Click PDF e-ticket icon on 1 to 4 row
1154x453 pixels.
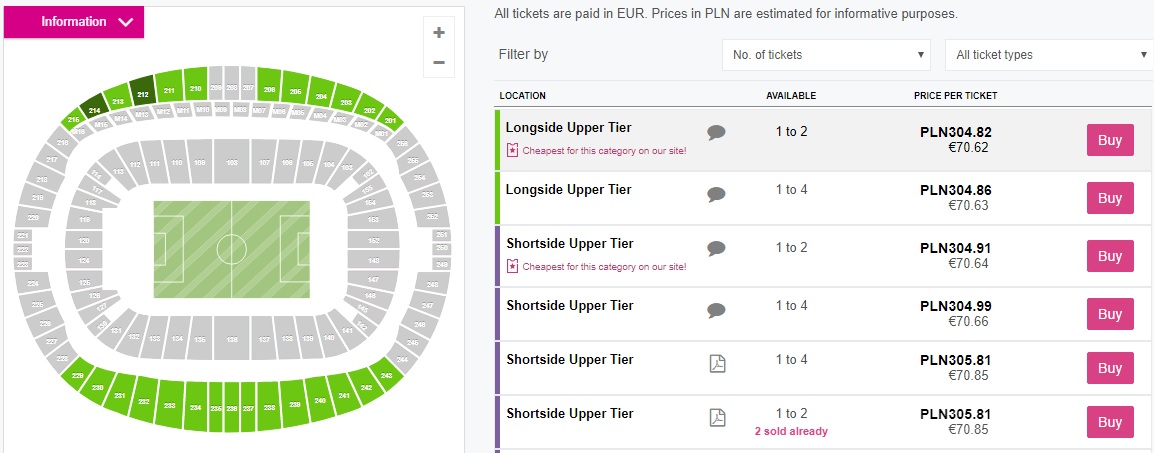717,364
